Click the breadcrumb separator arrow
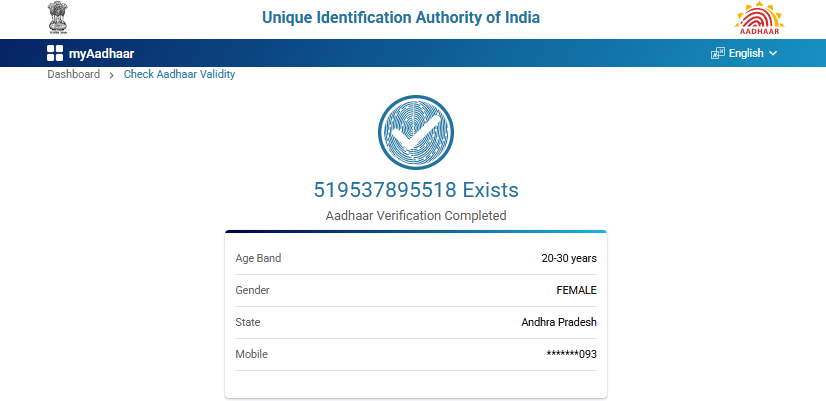 [x=112, y=75]
